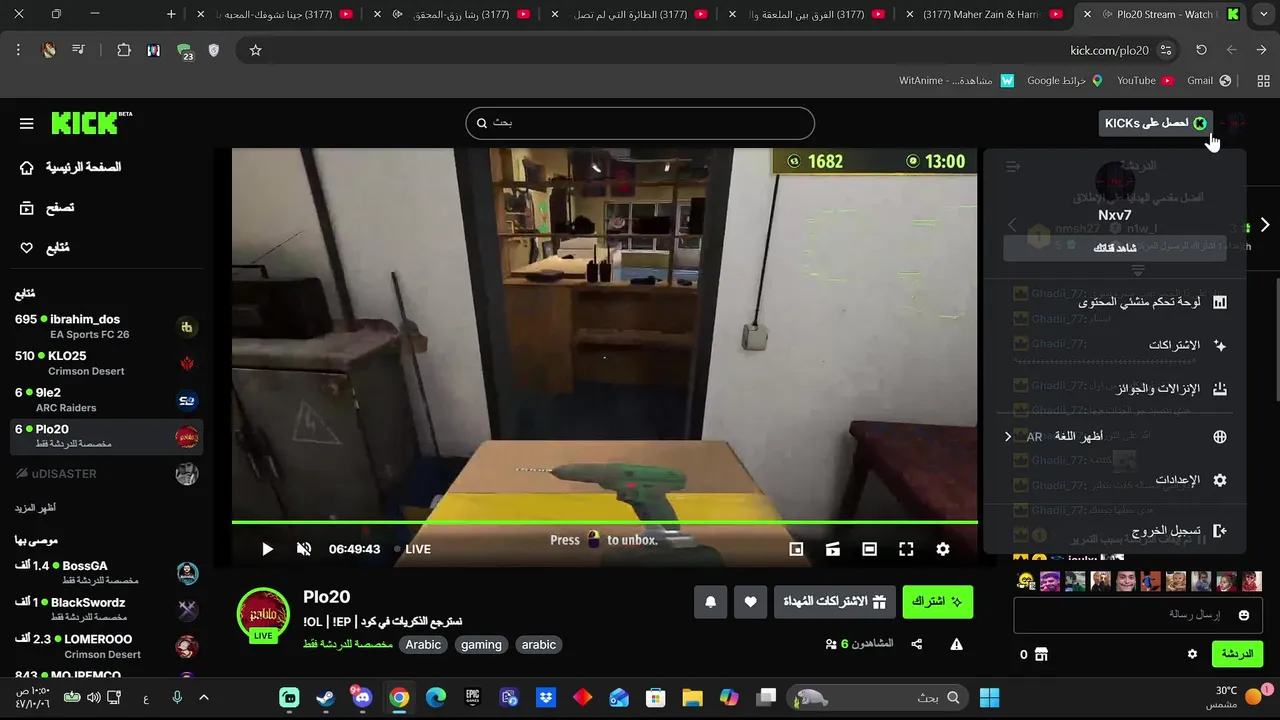Click the Arabic capitalized tag
This screenshot has width=1280, height=720.
tap(423, 645)
